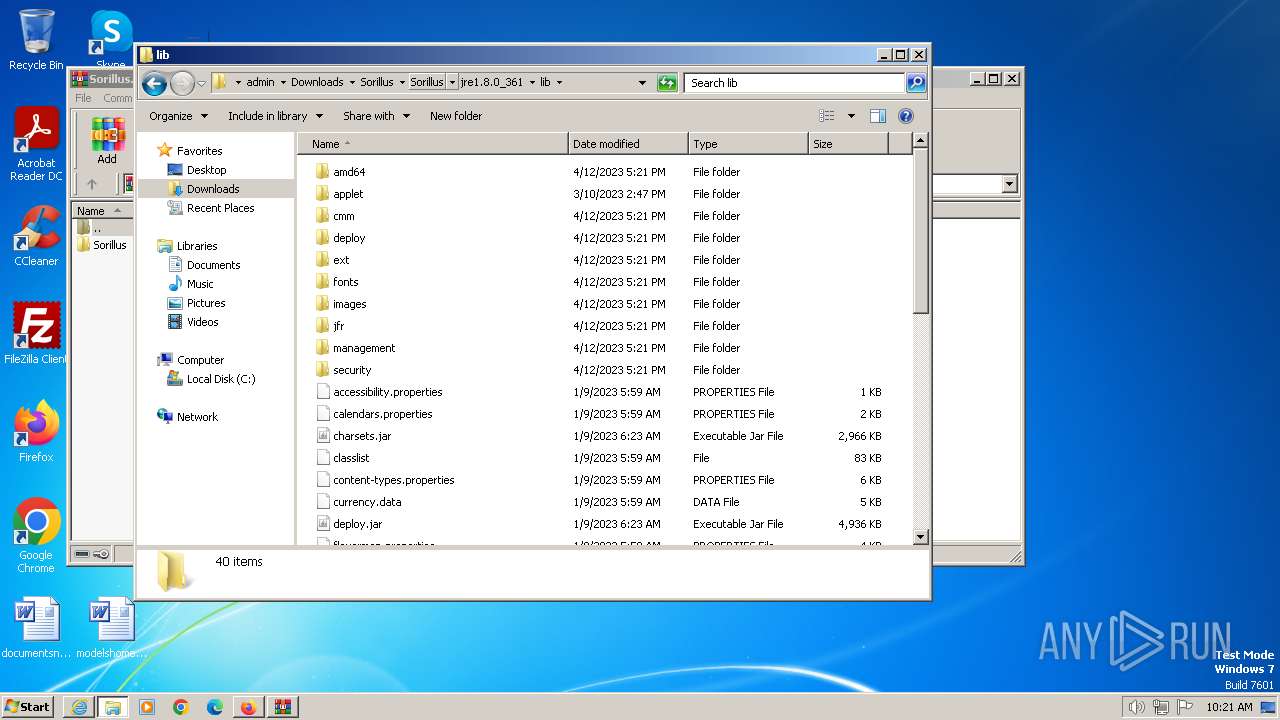This screenshot has height=720, width=1280.
Task: Select Recent Places in the navigation pane
Action: [x=220, y=208]
